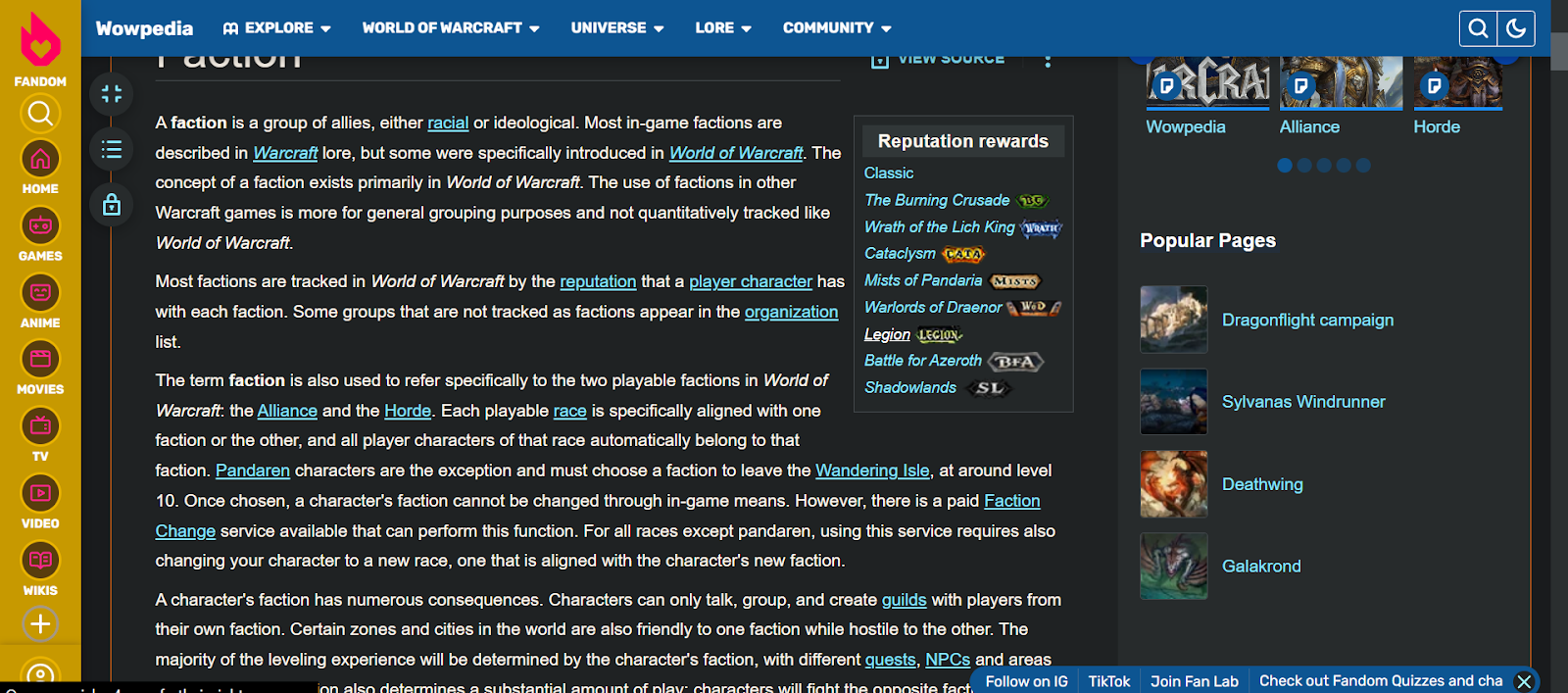Go to Fandom Home icon
The width and height of the screenshot is (1568, 693).
click(x=40, y=159)
